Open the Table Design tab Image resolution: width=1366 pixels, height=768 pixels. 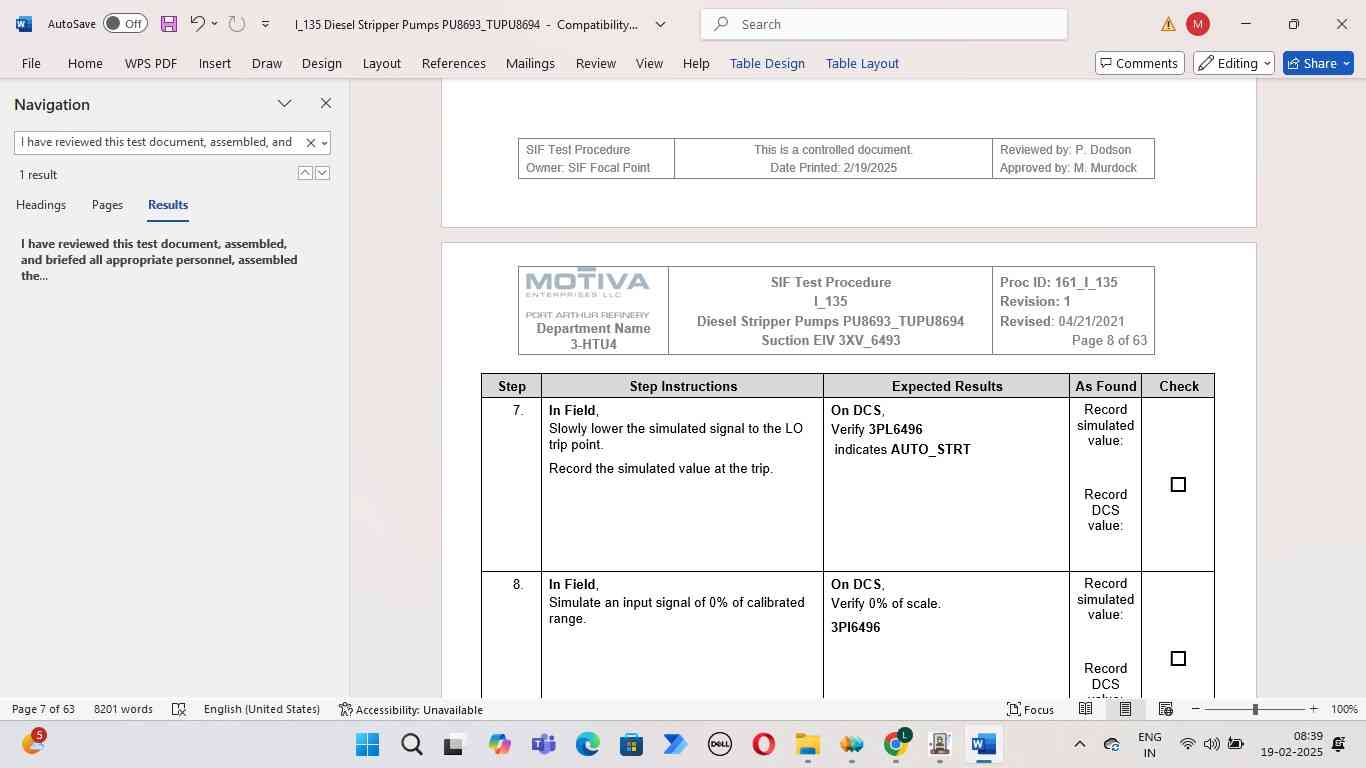767,63
